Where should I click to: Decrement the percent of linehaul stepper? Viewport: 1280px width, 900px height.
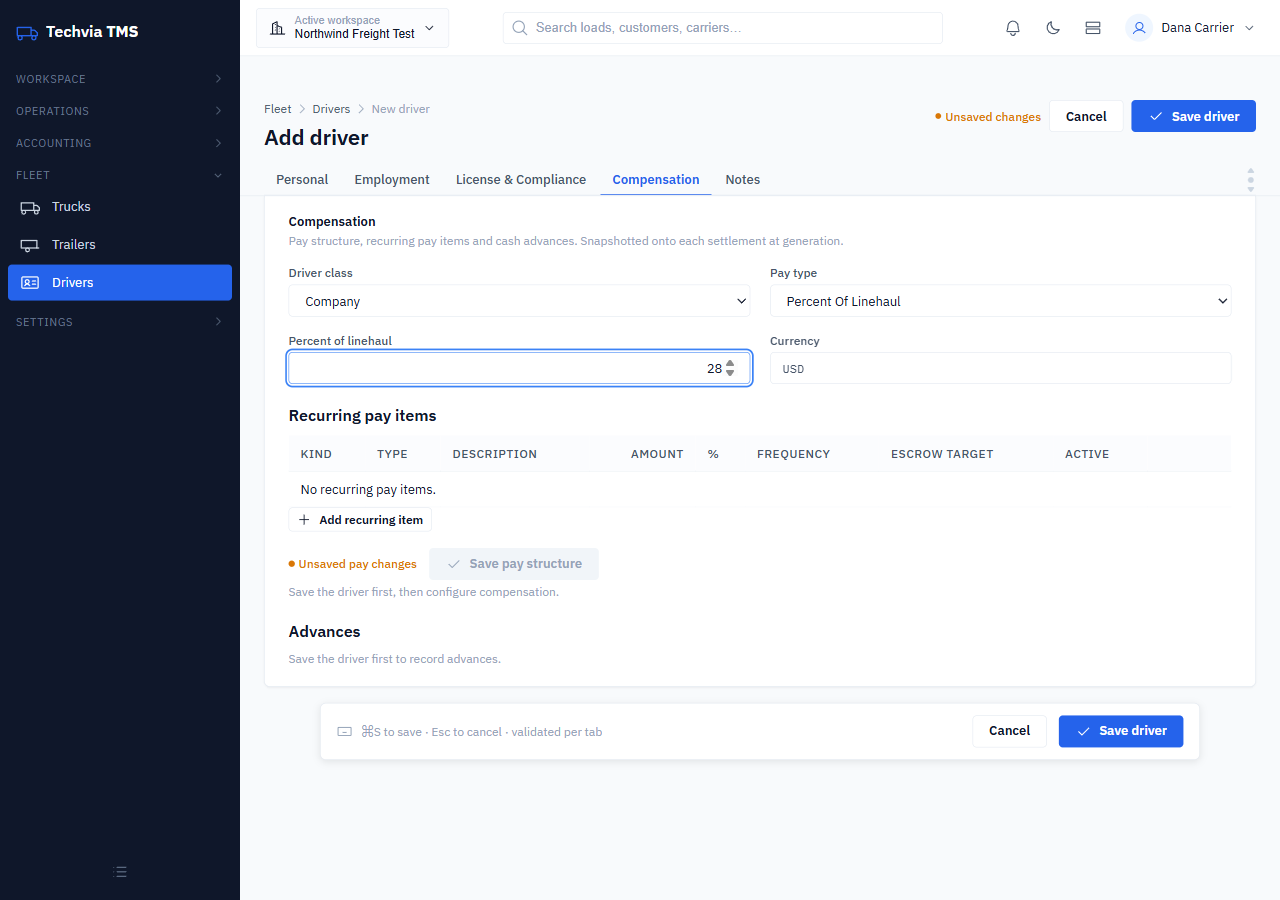[x=730, y=373]
